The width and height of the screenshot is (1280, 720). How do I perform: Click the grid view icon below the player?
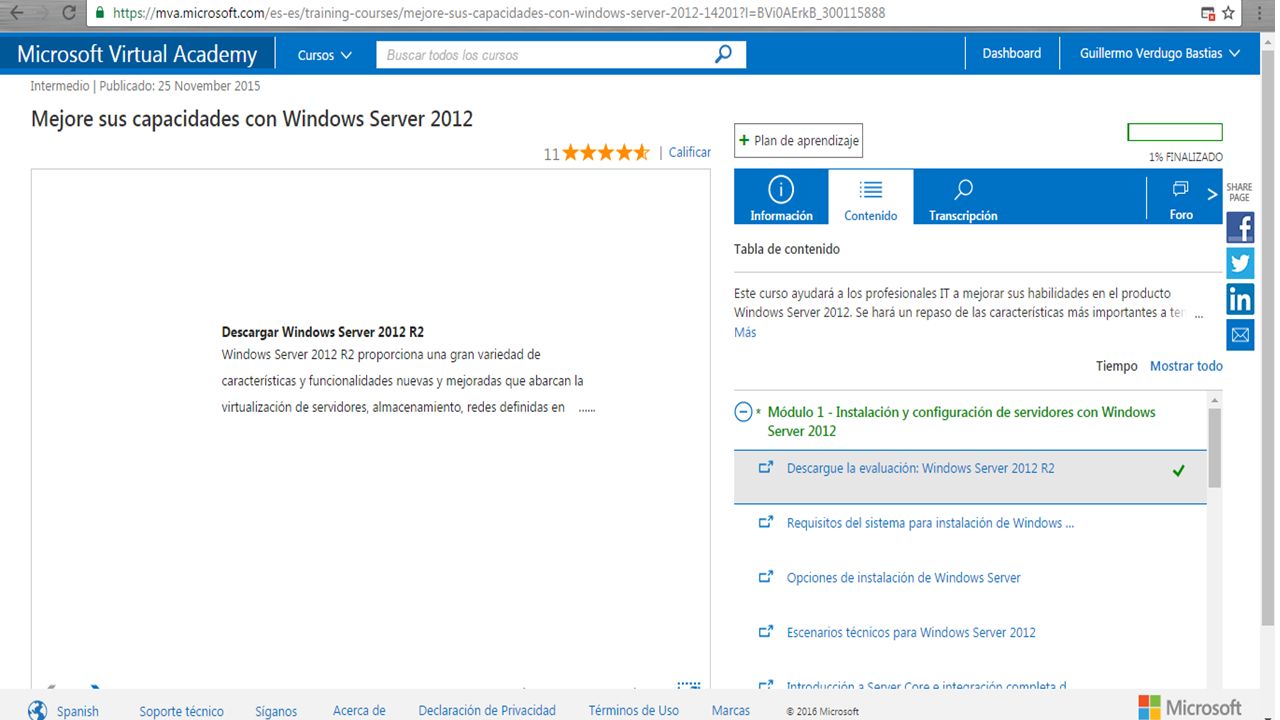(x=689, y=686)
